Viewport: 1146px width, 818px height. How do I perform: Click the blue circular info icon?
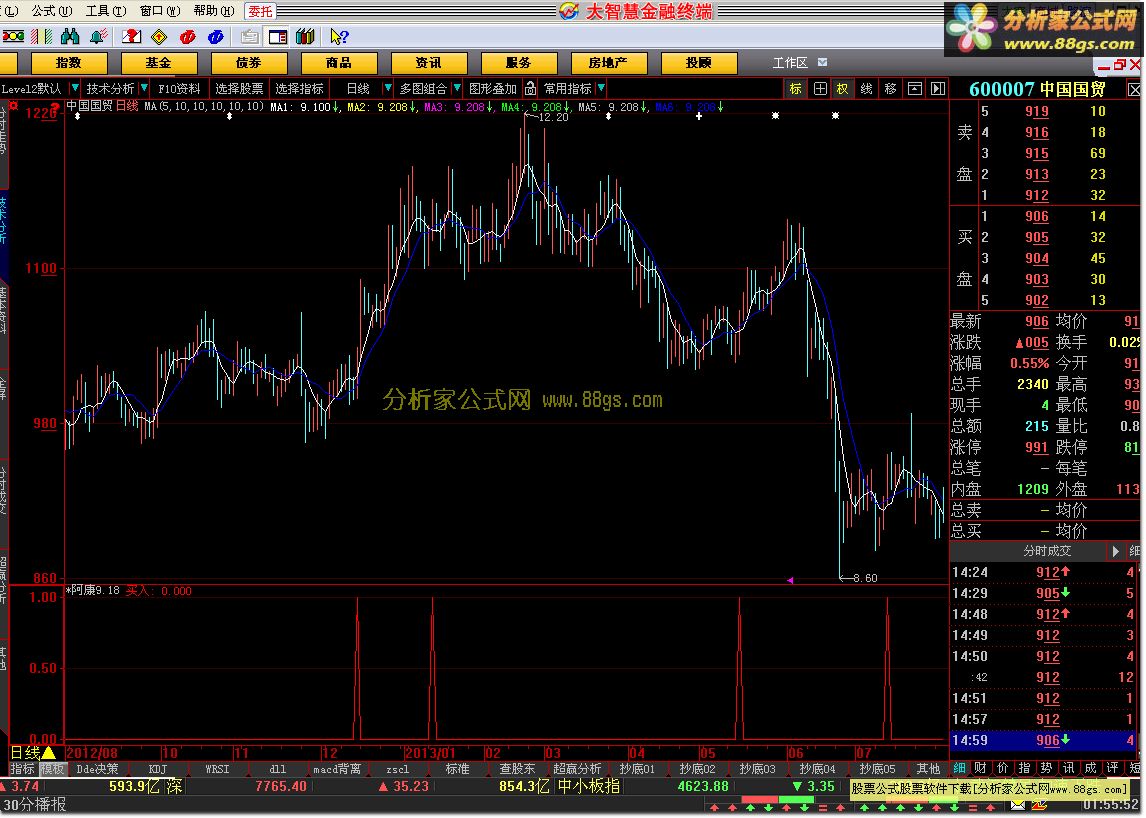[x=216, y=37]
